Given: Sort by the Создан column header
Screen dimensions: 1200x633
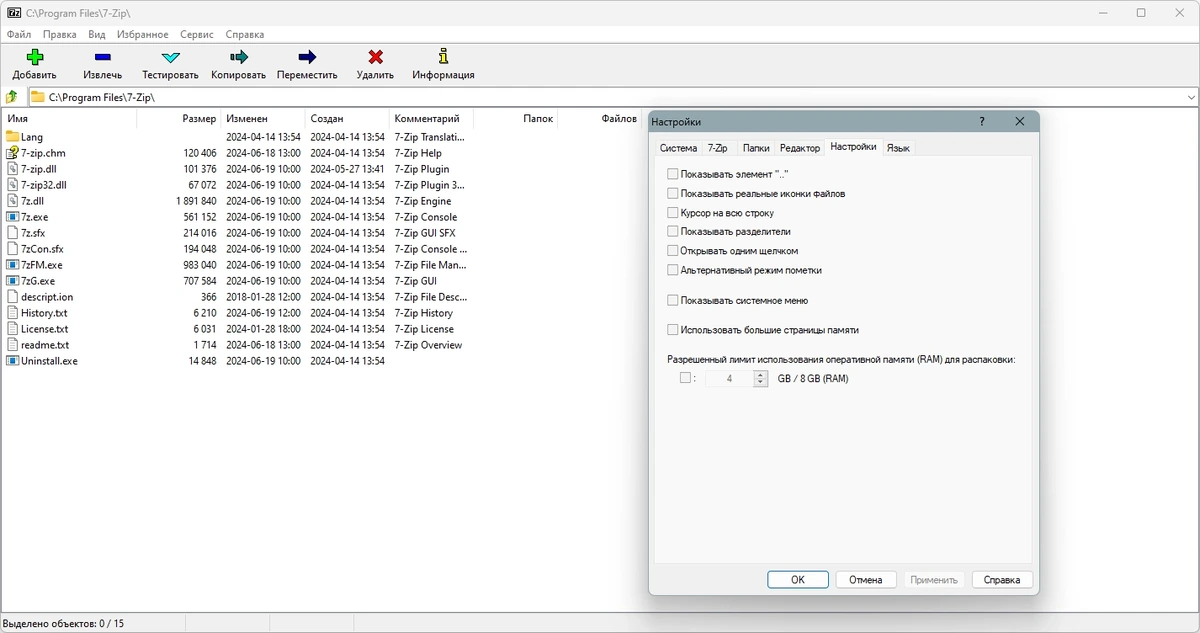Looking at the screenshot, I should tap(347, 118).
